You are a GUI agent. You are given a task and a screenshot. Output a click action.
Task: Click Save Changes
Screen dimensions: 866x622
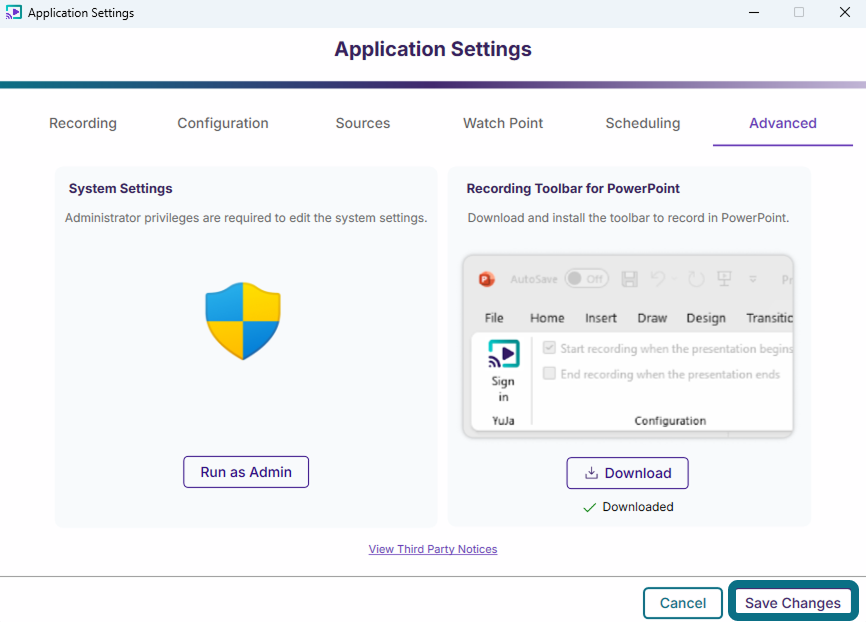[793, 603]
